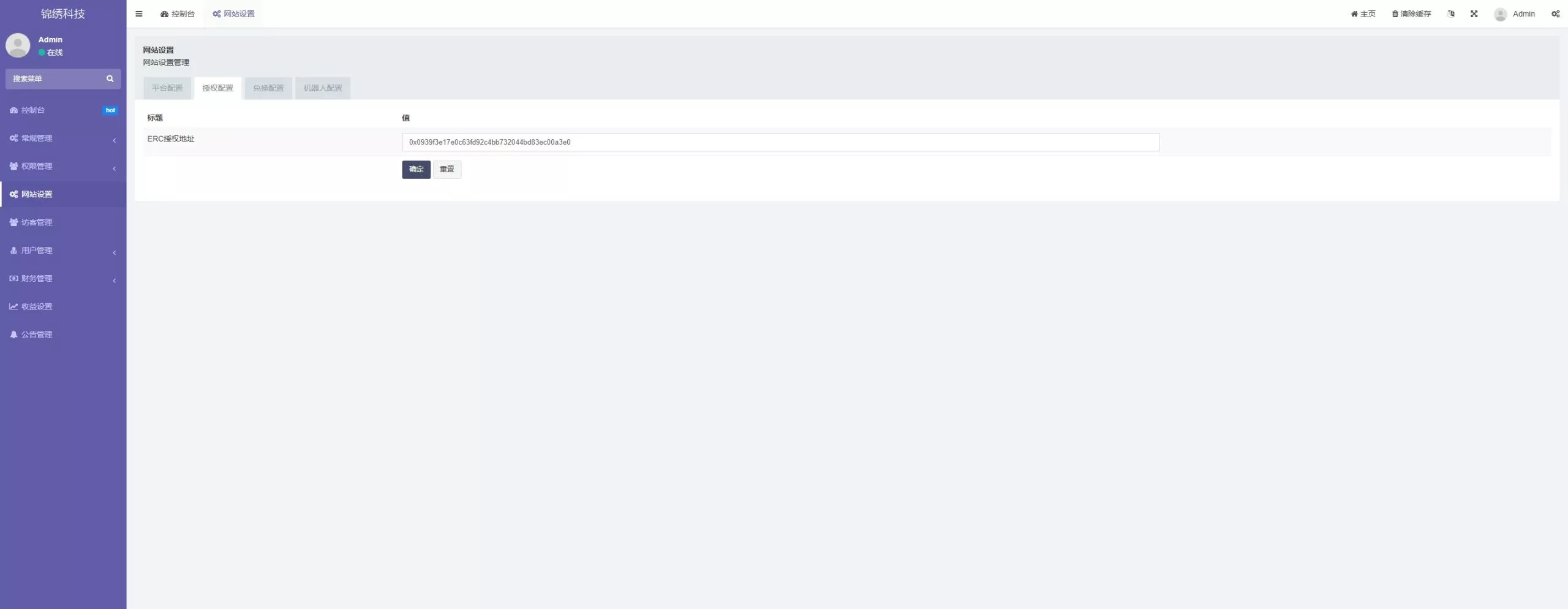Click the 确定 submit button

click(x=416, y=170)
